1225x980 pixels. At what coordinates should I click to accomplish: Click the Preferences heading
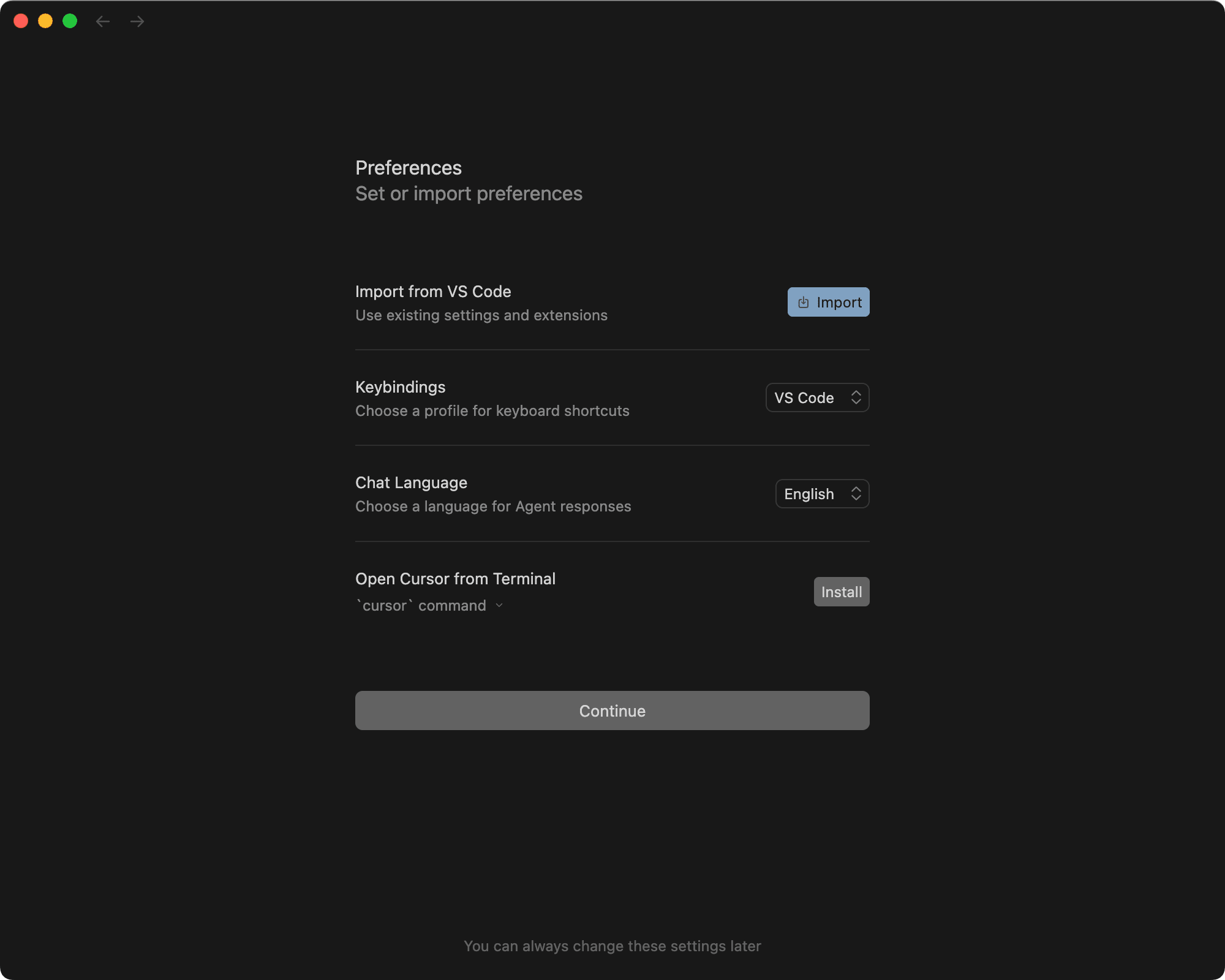tap(408, 167)
